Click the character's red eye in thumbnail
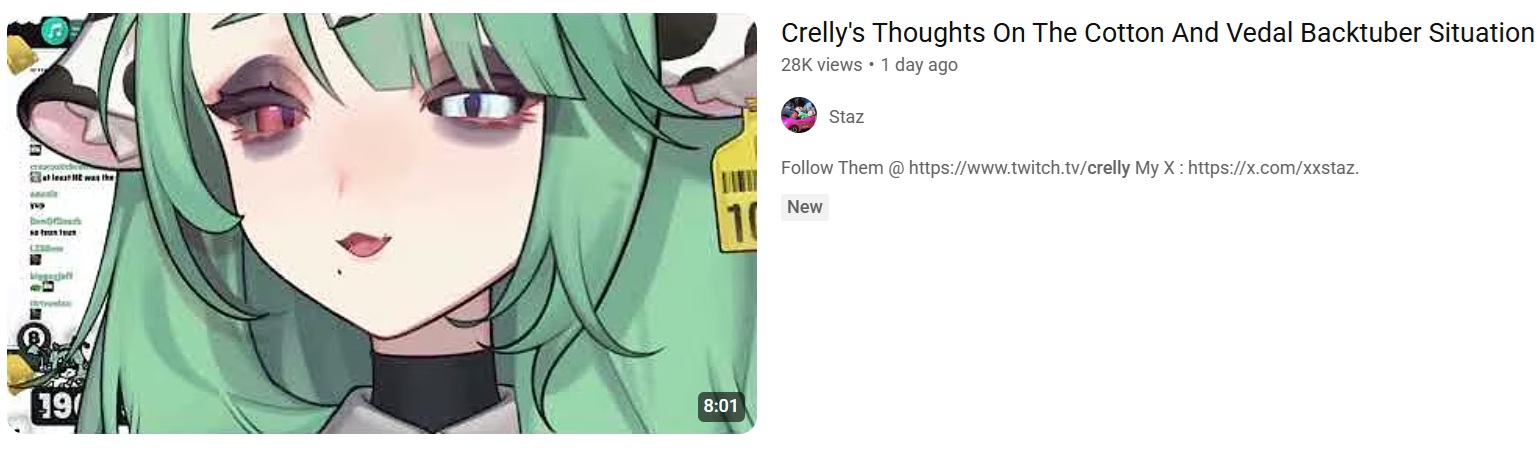Viewport: 1537px width, 451px height. point(268,117)
